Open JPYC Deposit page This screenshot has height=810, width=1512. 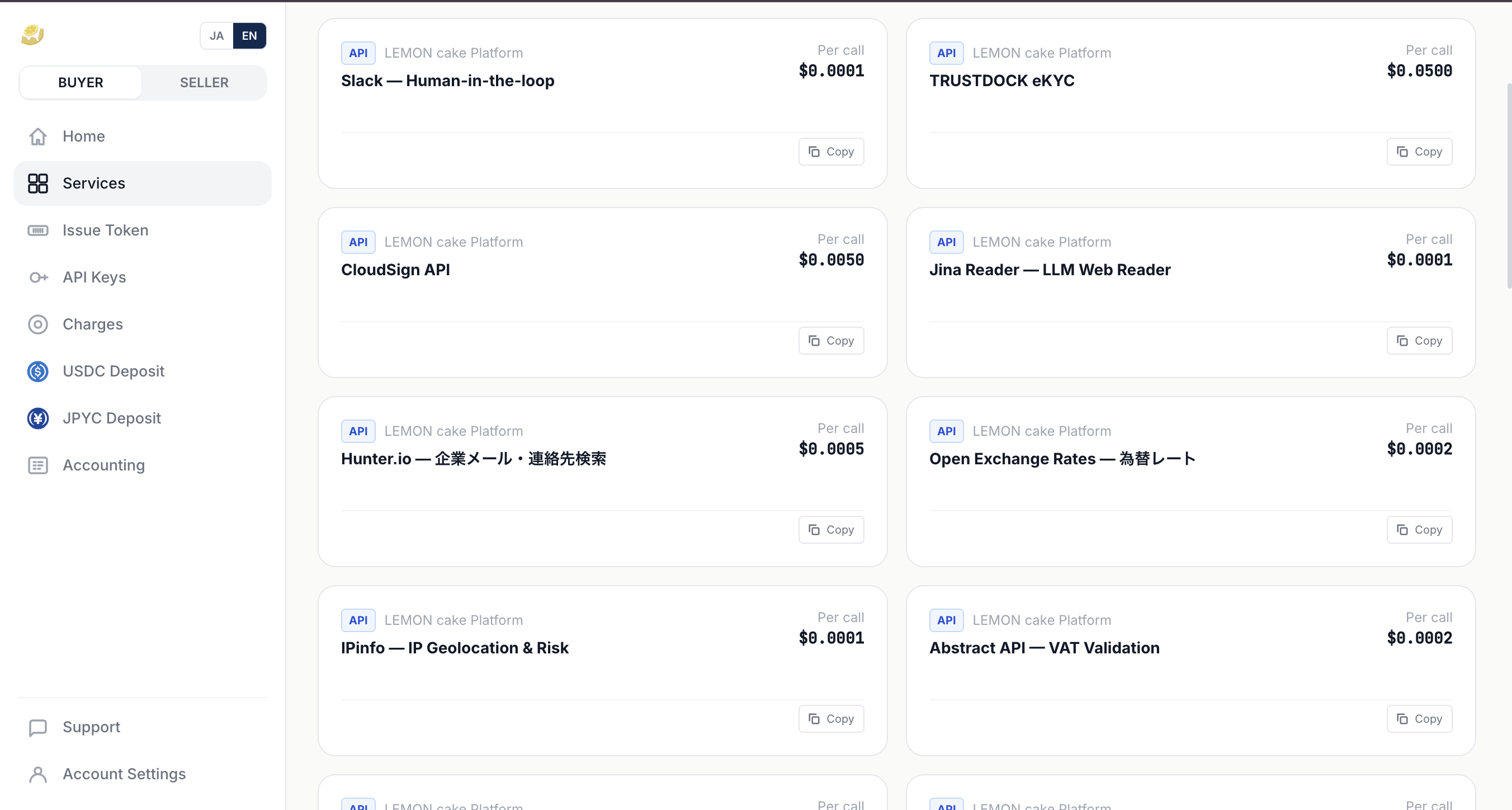pos(143,418)
